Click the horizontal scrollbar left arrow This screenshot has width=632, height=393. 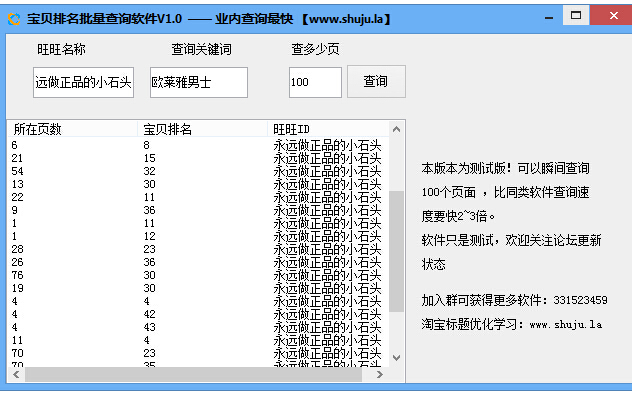[16, 374]
